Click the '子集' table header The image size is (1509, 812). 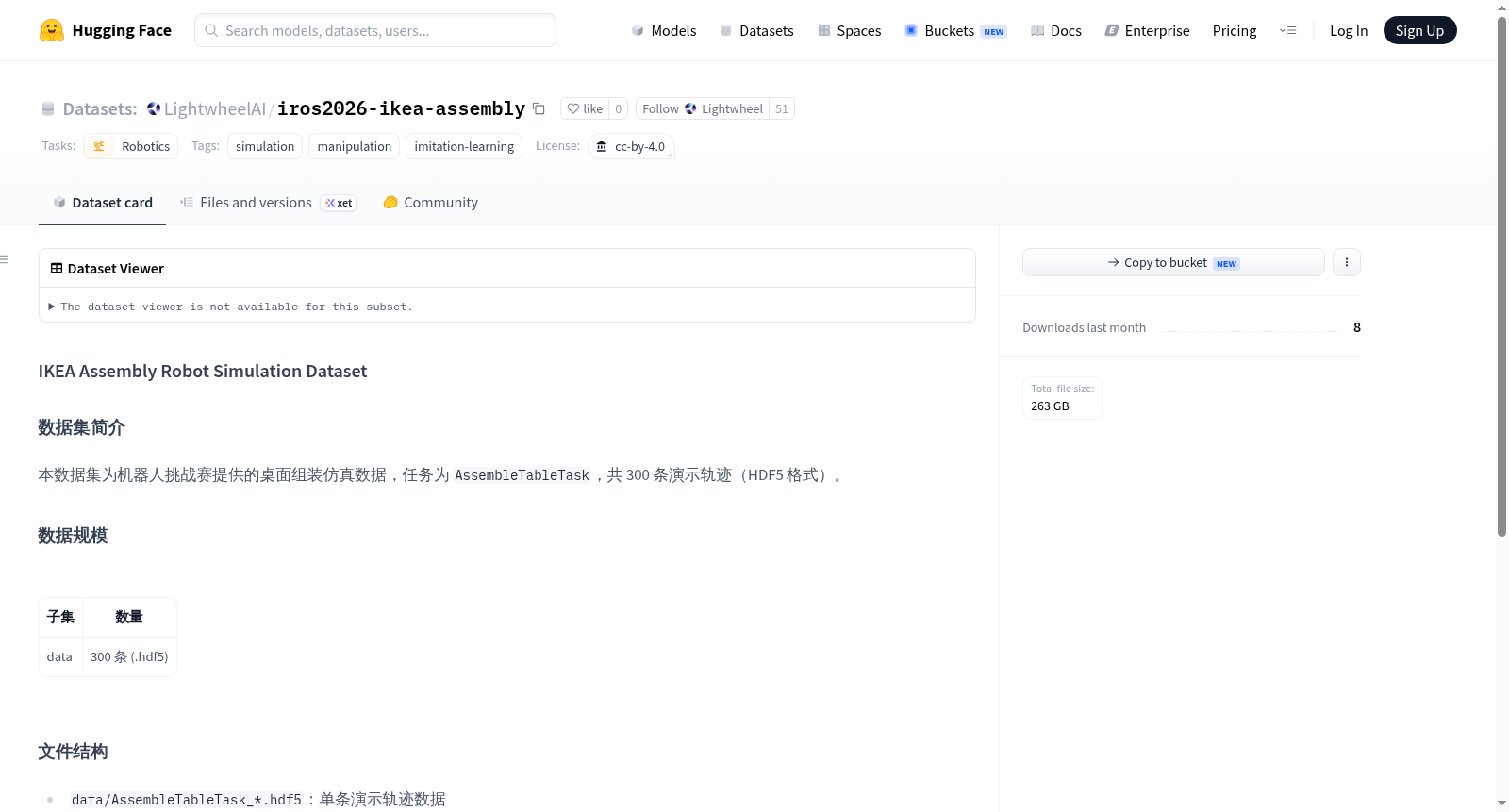click(60, 617)
